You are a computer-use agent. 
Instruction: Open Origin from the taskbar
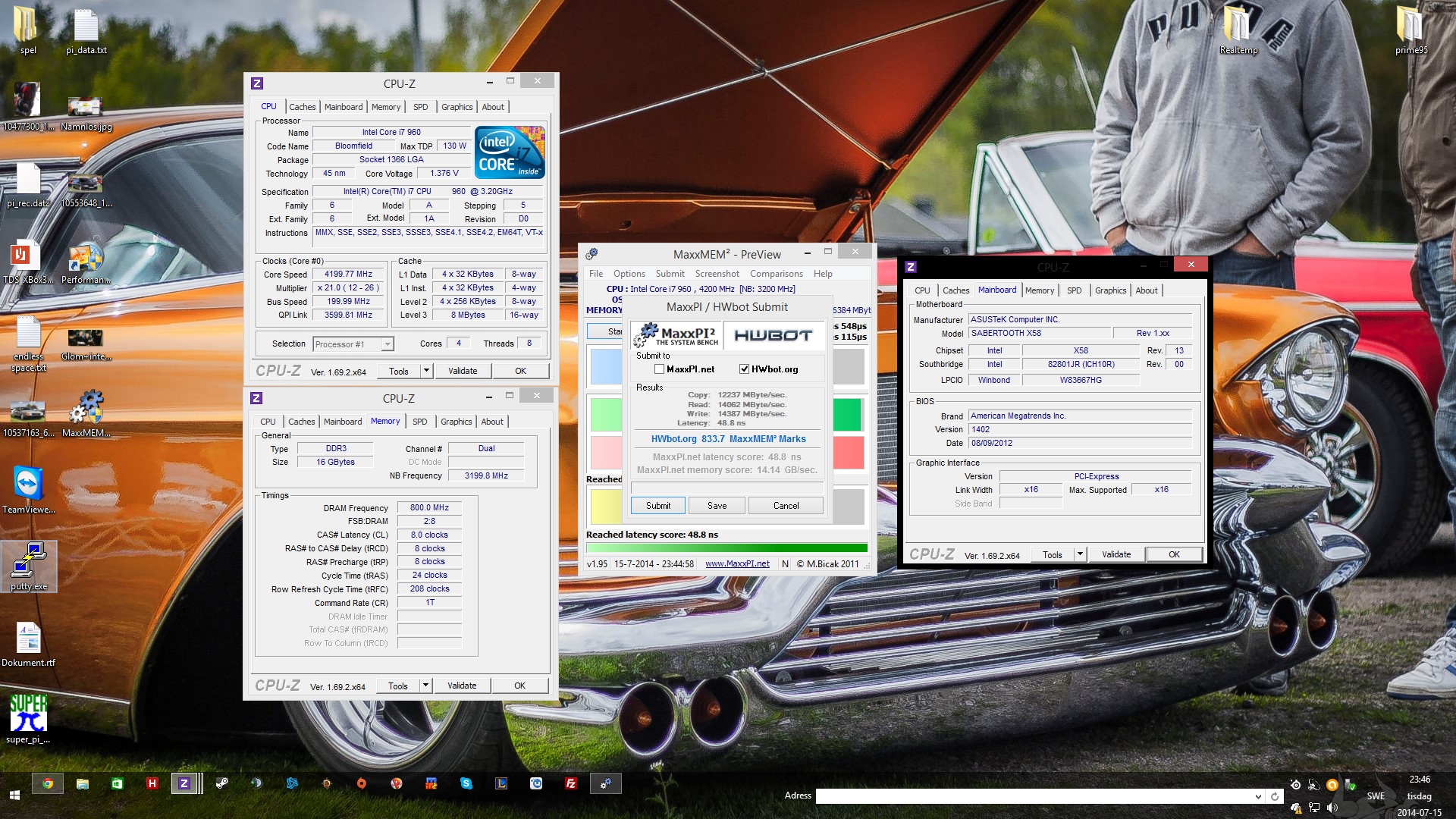(x=362, y=783)
